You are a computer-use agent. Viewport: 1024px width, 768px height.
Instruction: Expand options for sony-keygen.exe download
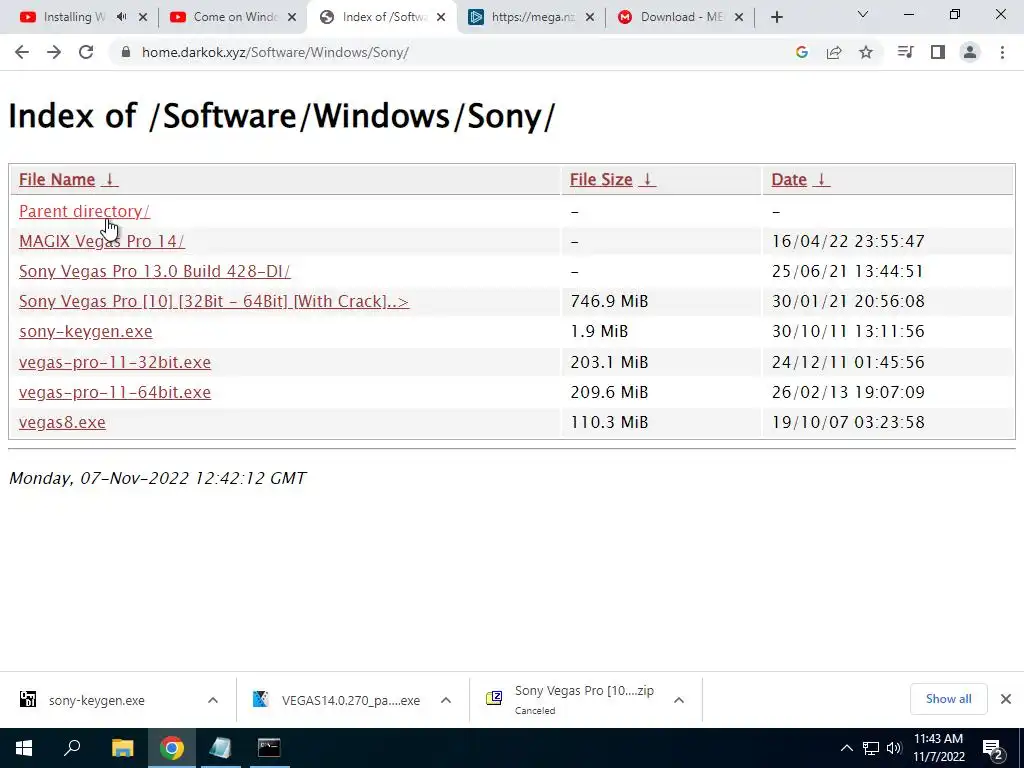[213, 700]
